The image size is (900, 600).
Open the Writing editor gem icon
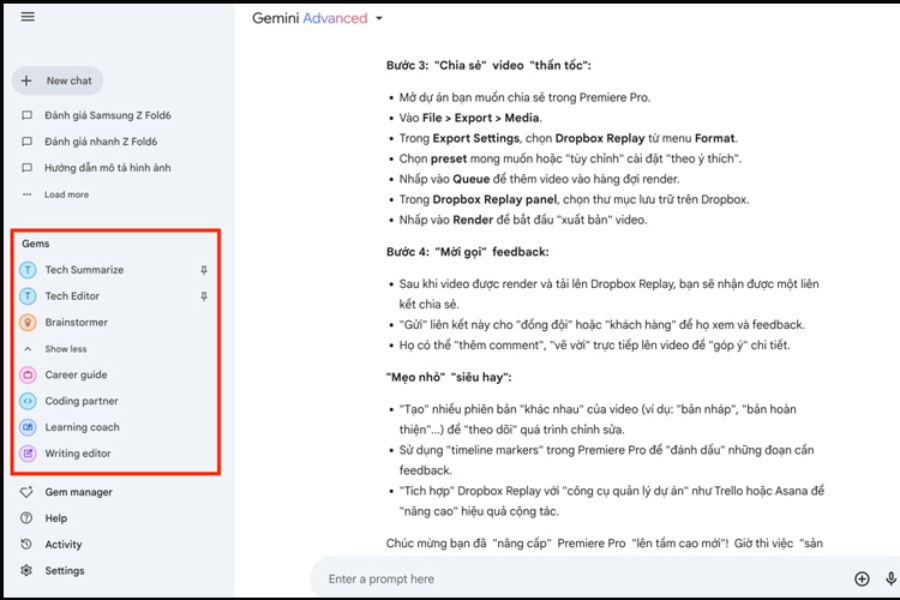coord(28,453)
